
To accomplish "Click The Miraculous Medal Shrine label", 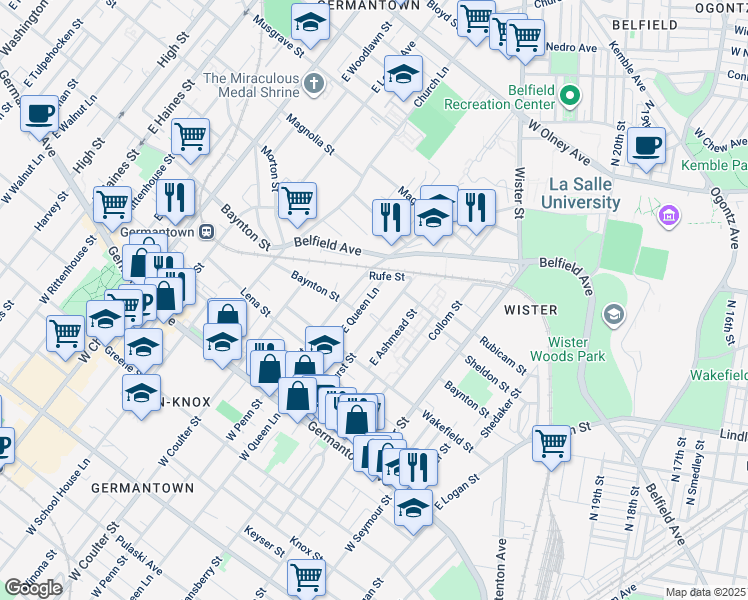I will tap(251, 85).
